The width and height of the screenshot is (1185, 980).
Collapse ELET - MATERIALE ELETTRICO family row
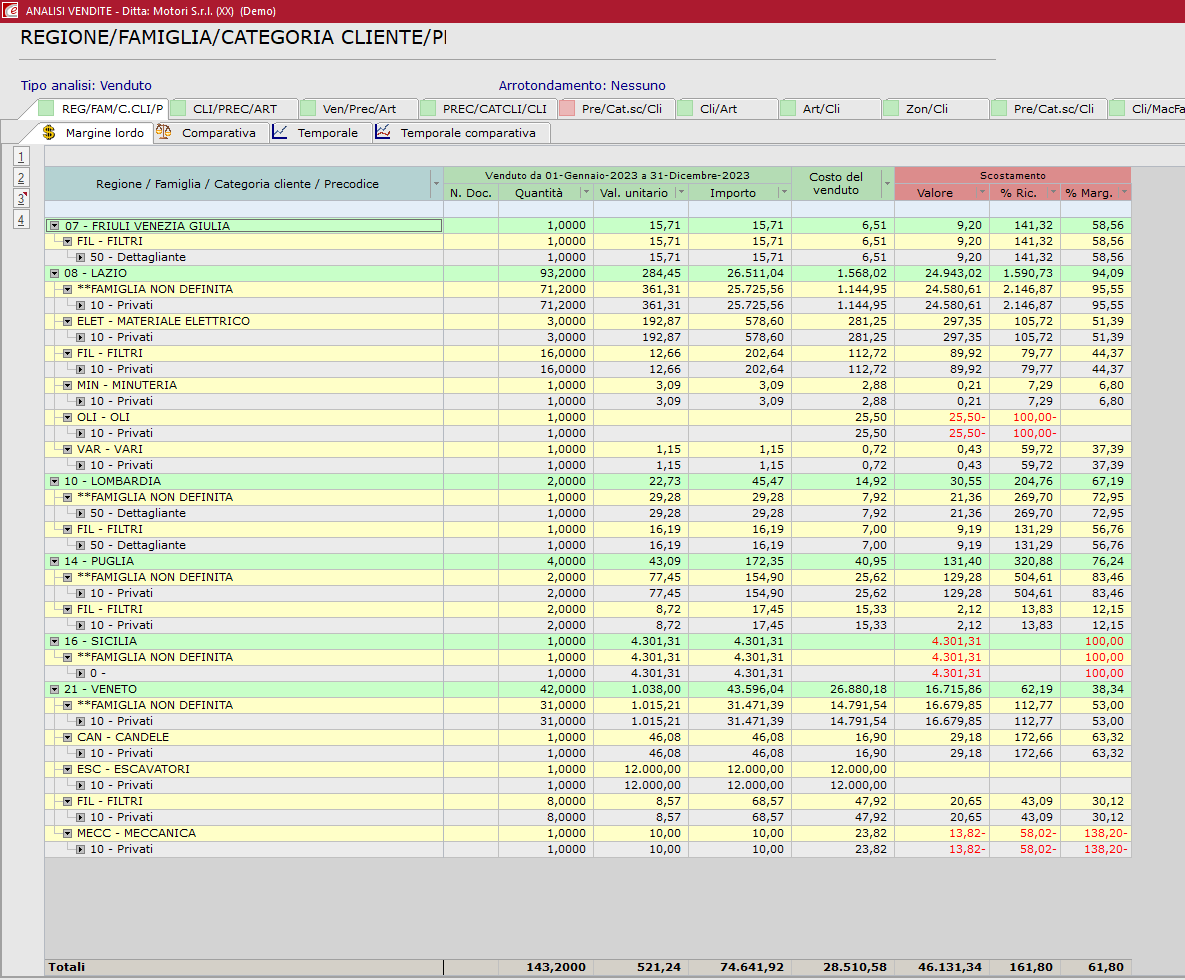coord(68,321)
